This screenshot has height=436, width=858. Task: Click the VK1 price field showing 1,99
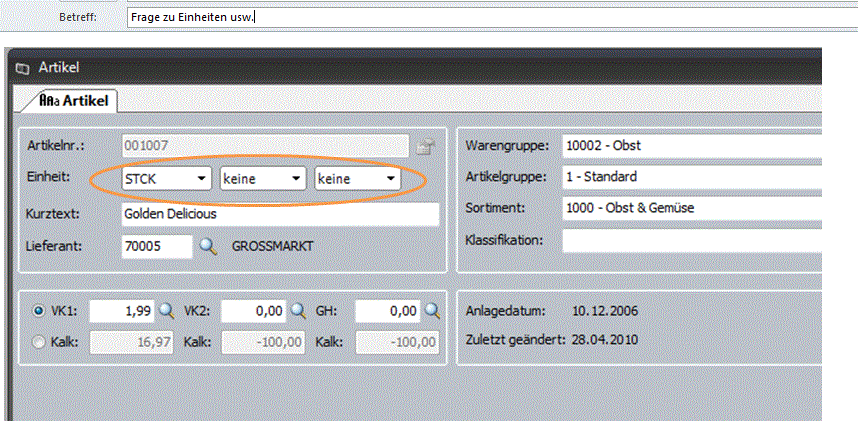click(x=122, y=311)
